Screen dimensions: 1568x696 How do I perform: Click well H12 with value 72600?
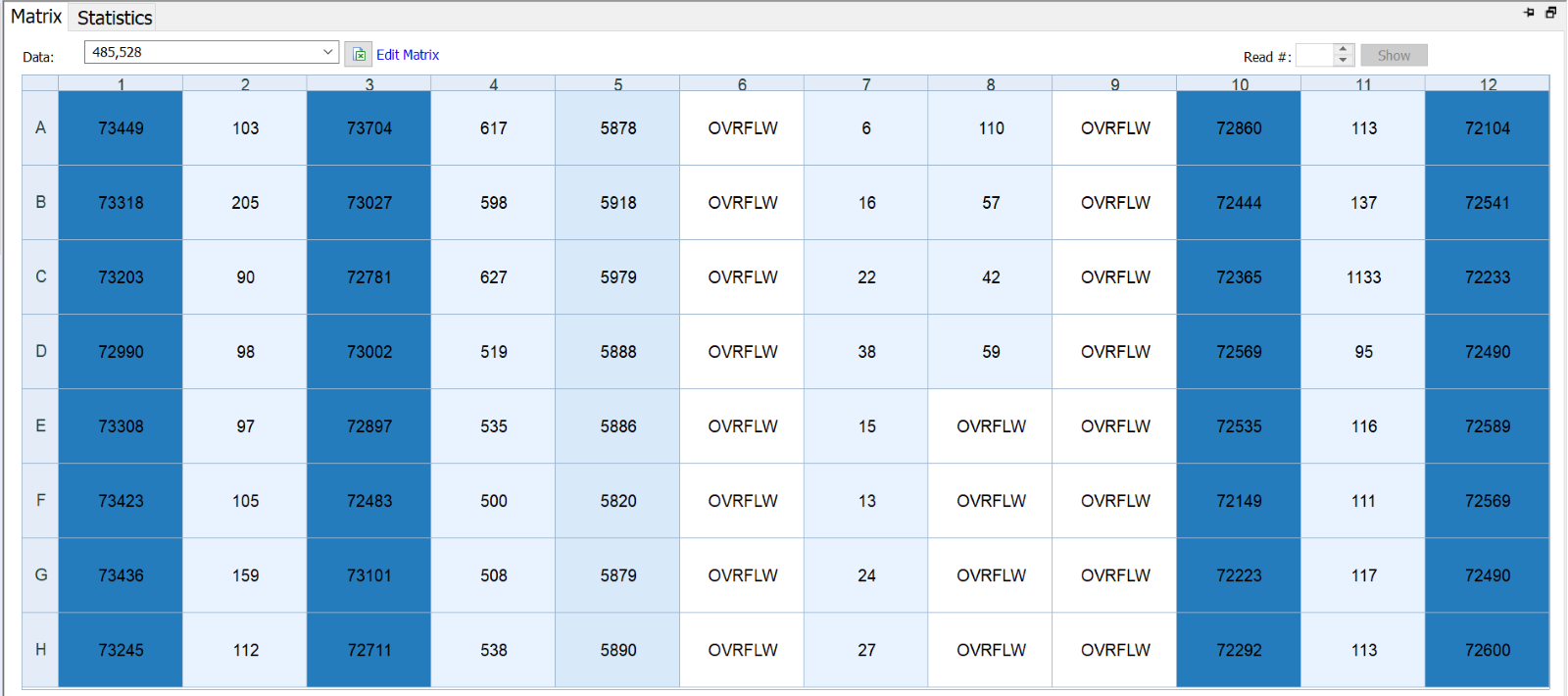1487,650
